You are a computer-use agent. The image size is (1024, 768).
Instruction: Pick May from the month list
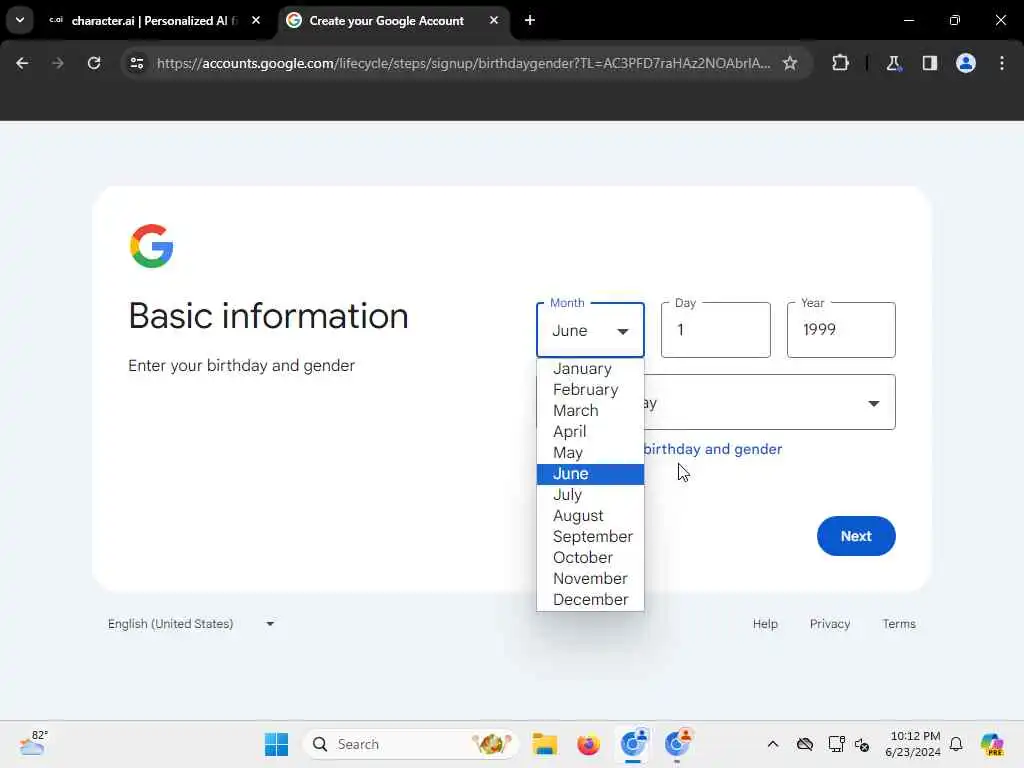(x=590, y=453)
